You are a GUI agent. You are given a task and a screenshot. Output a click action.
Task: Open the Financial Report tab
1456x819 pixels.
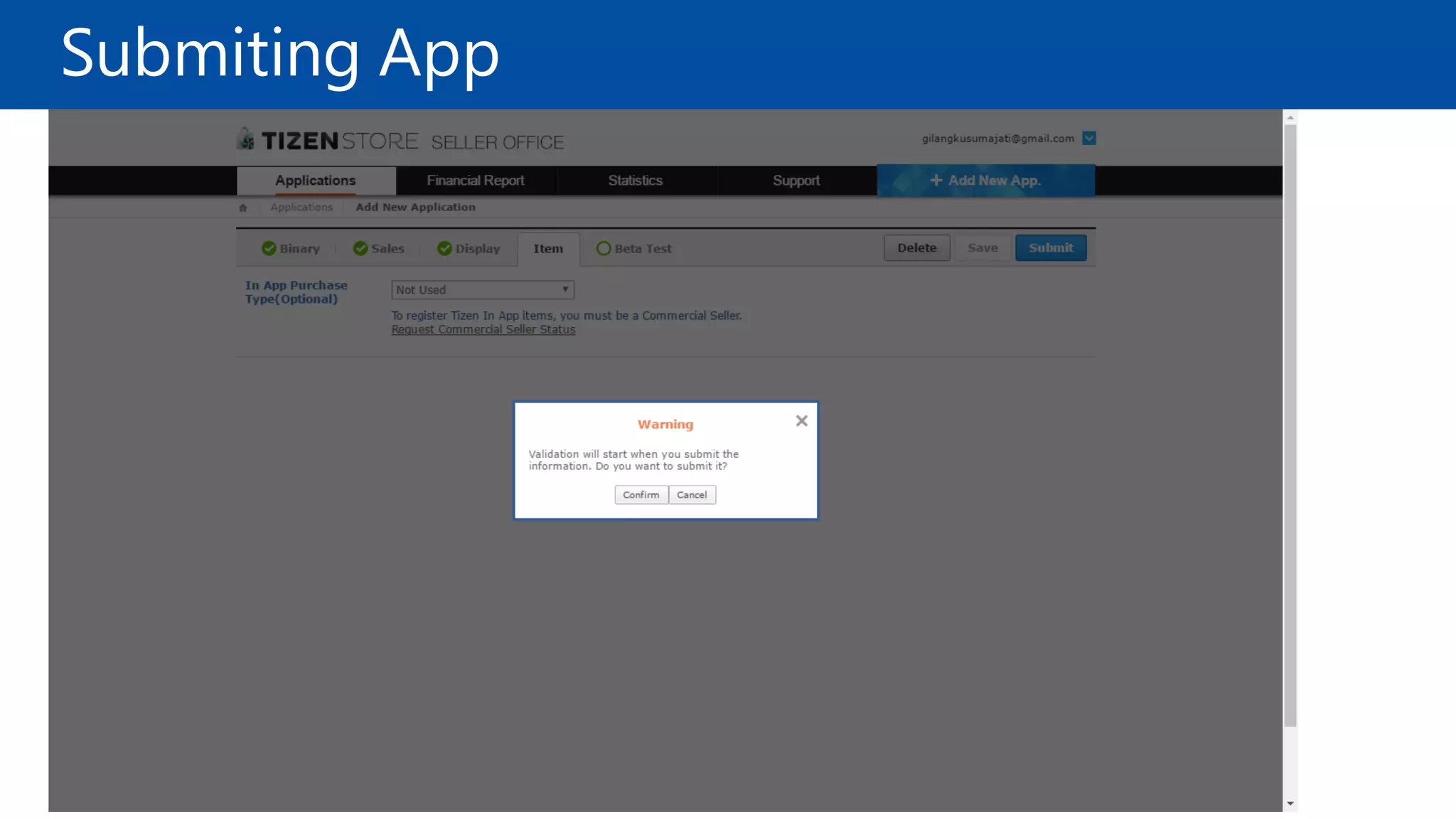476,181
